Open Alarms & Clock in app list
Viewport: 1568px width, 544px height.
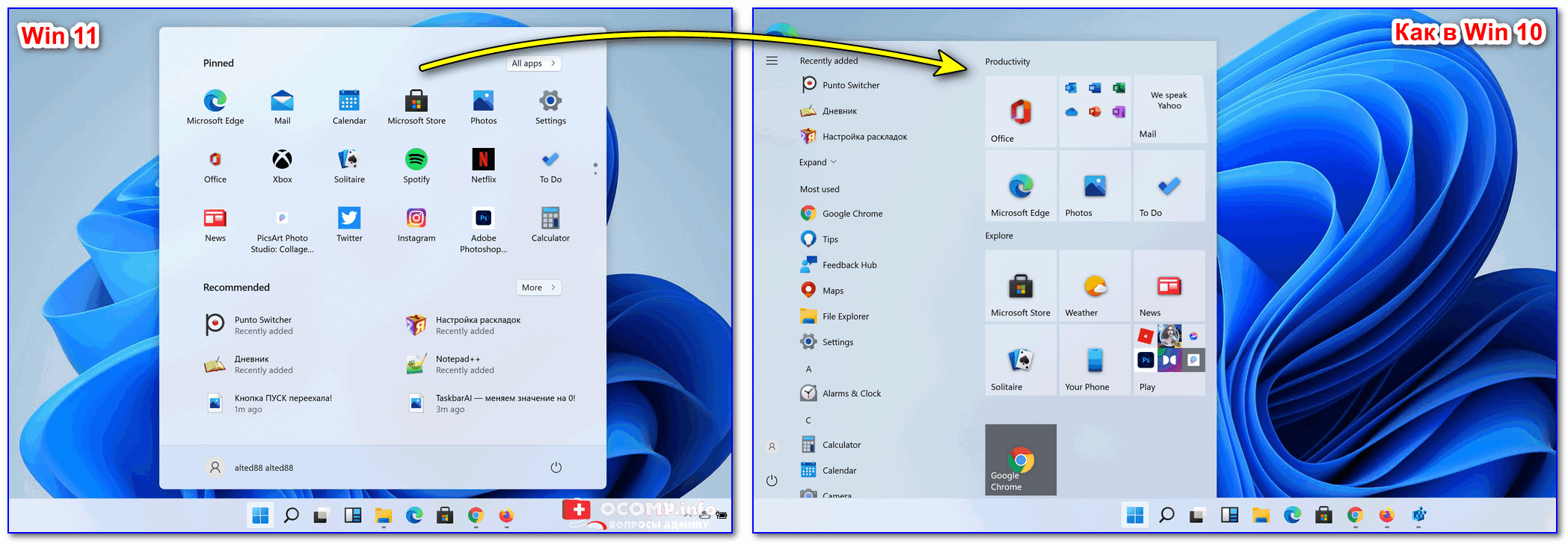click(841, 393)
